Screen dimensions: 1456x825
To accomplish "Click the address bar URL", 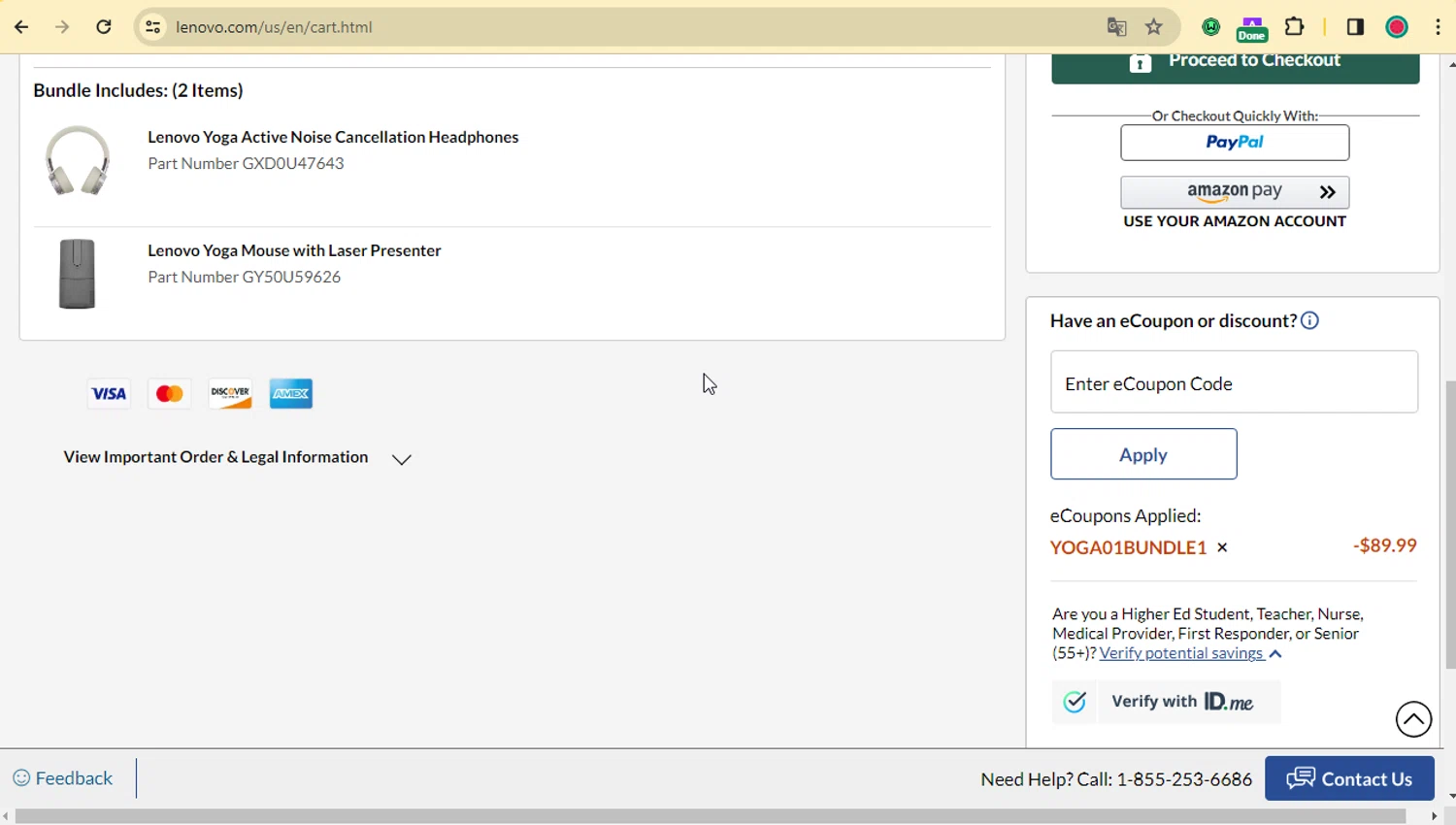I will 274,27.
